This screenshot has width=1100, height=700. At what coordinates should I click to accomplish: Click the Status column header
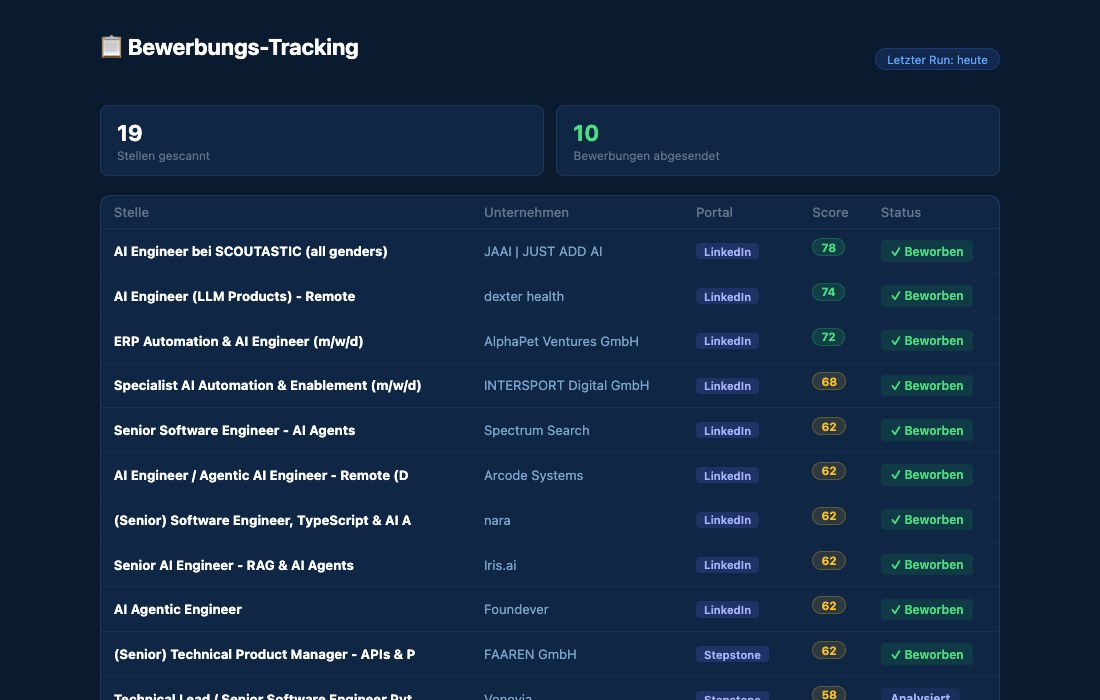901,213
